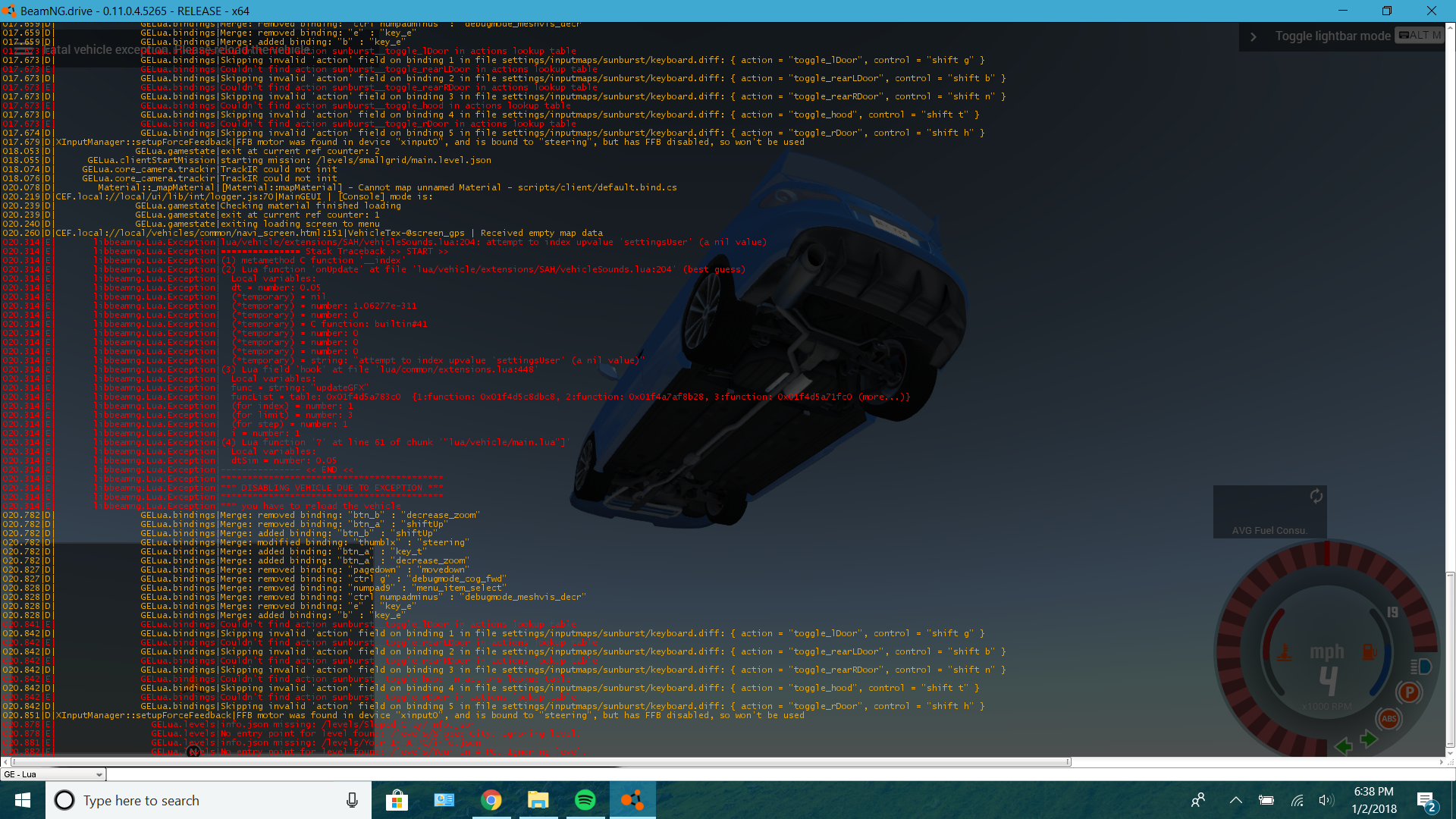Screen dimensions: 1456x819
Task: Click the left turn signal arrow
Action: [1344, 746]
